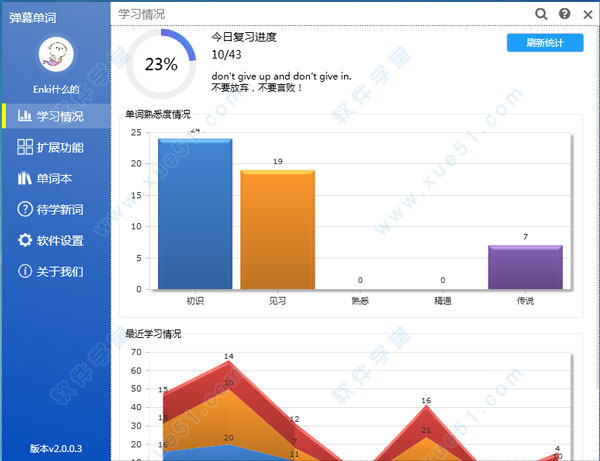600x461 pixels.
Task: Click the quote don't give up text
Action: click(x=281, y=76)
